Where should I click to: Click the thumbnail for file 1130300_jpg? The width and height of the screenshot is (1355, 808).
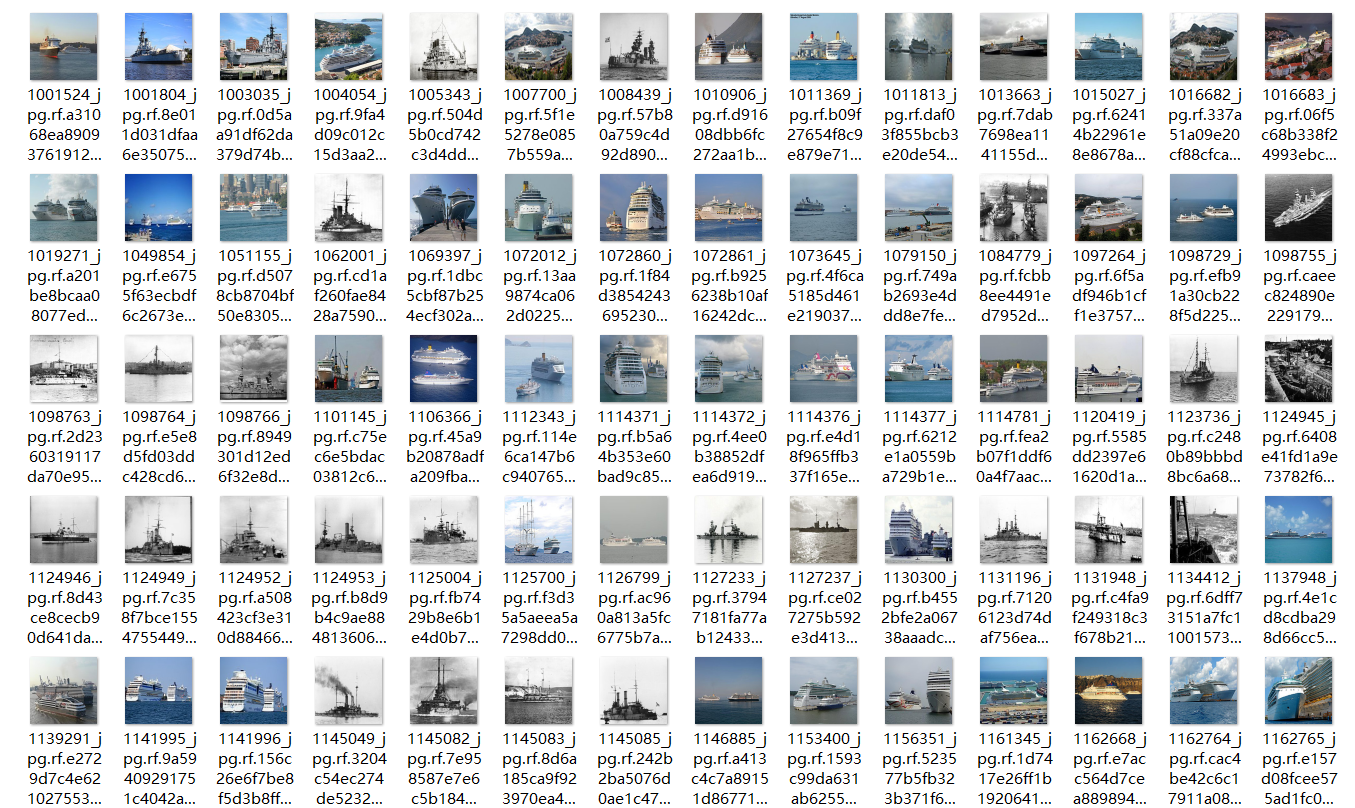[918, 529]
